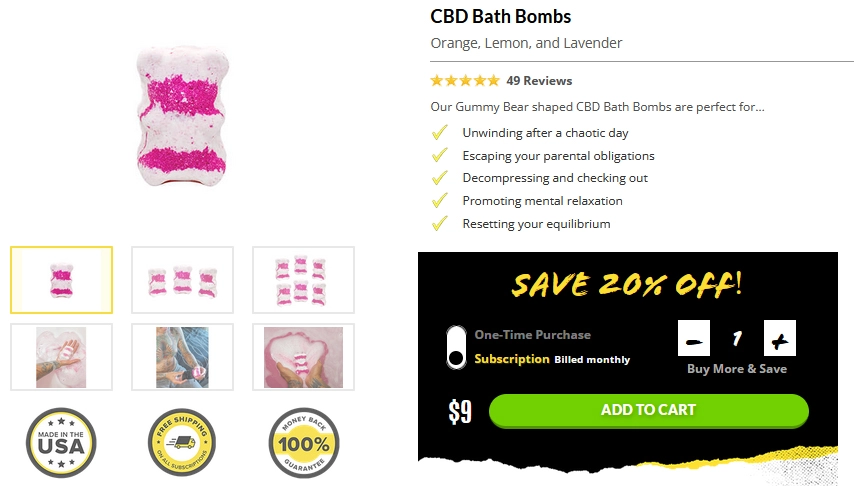Select the three bath bombs thumbnail

pyautogui.click(x=182, y=280)
